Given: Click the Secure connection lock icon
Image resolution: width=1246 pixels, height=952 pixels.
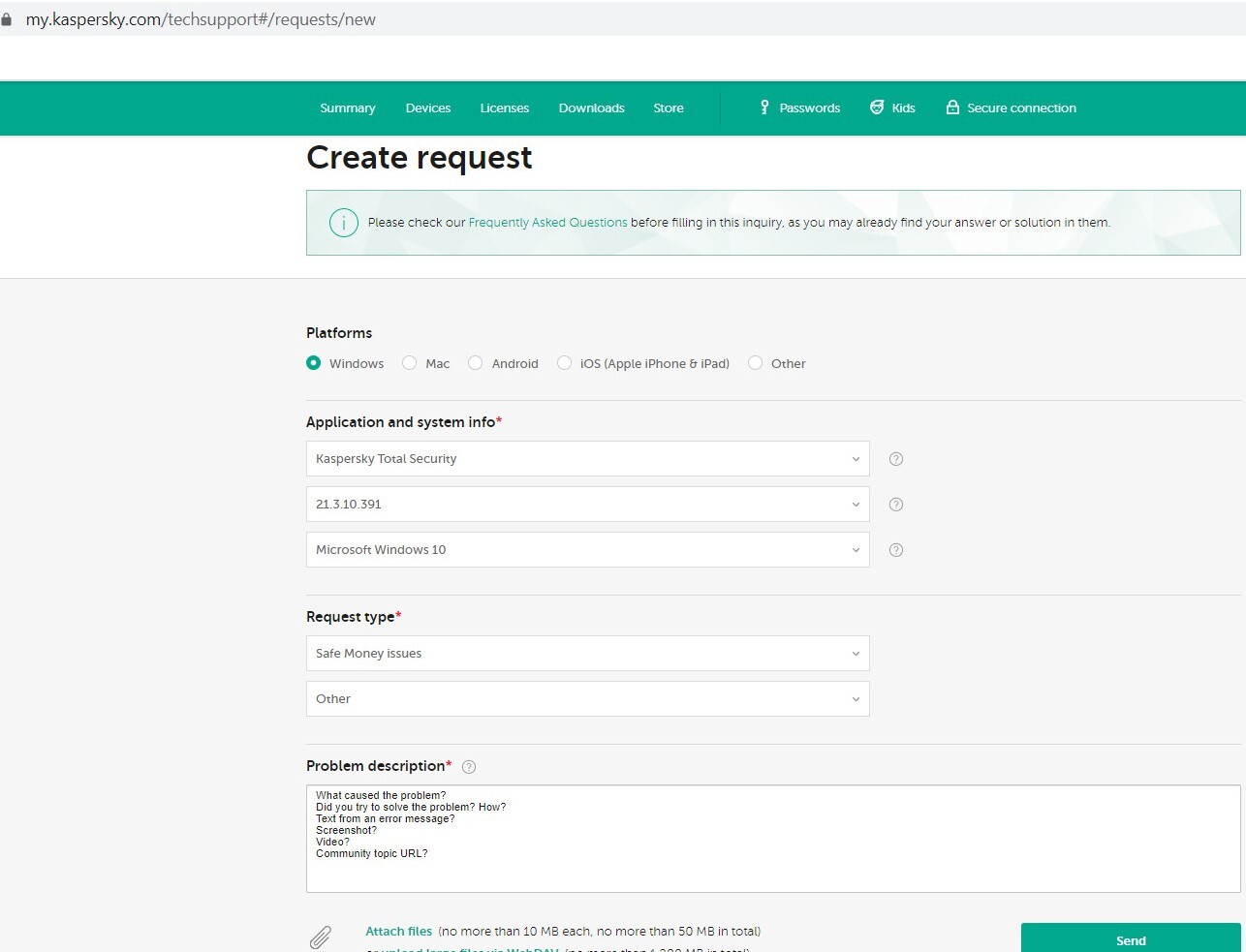Looking at the screenshot, I should coord(952,107).
